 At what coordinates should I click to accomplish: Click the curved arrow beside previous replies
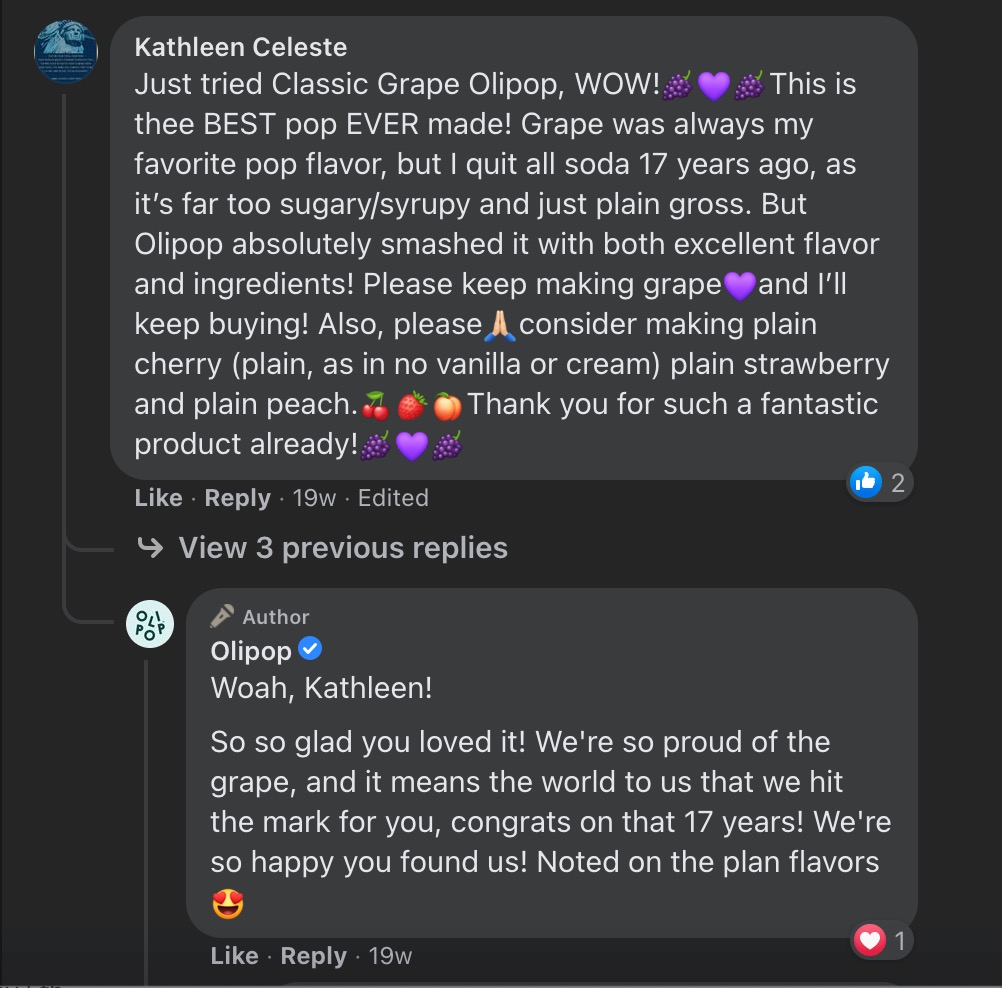[150, 547]
